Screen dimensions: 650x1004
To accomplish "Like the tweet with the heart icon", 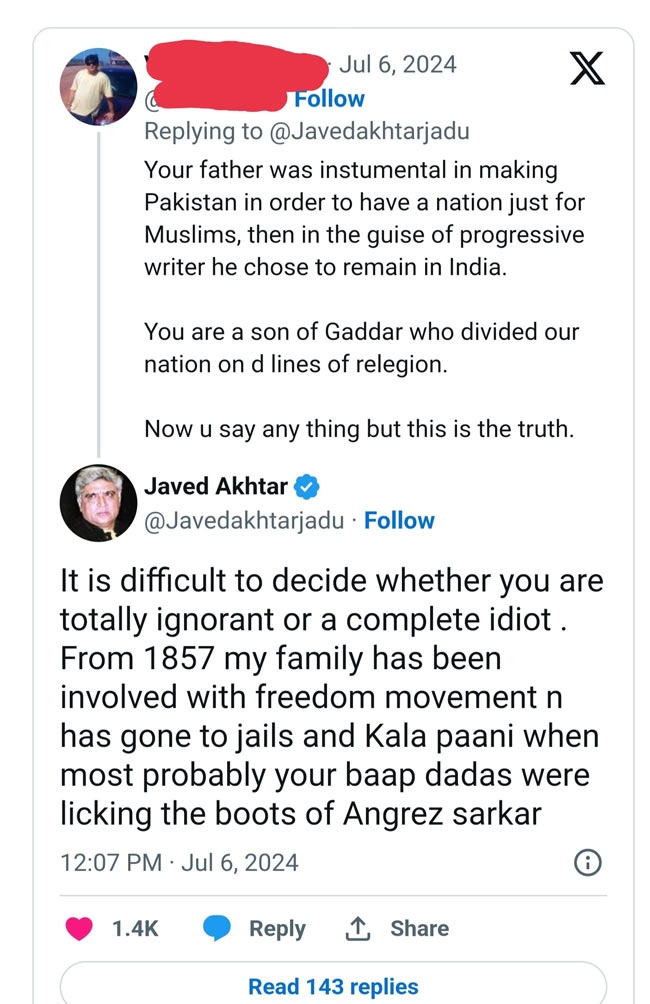I will pos(78,928).
